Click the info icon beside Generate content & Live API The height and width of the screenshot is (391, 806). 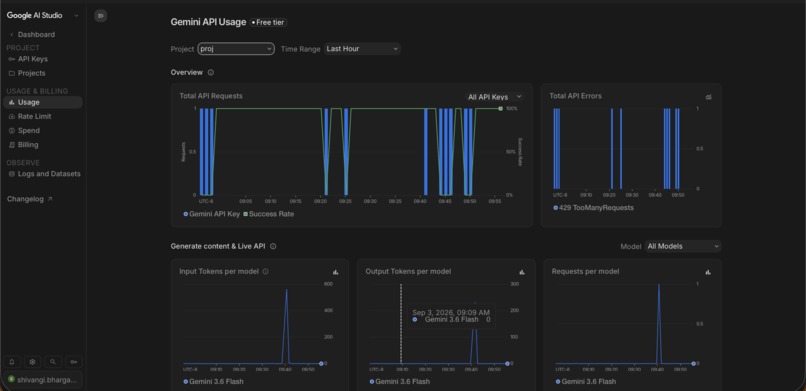[273, 246]
